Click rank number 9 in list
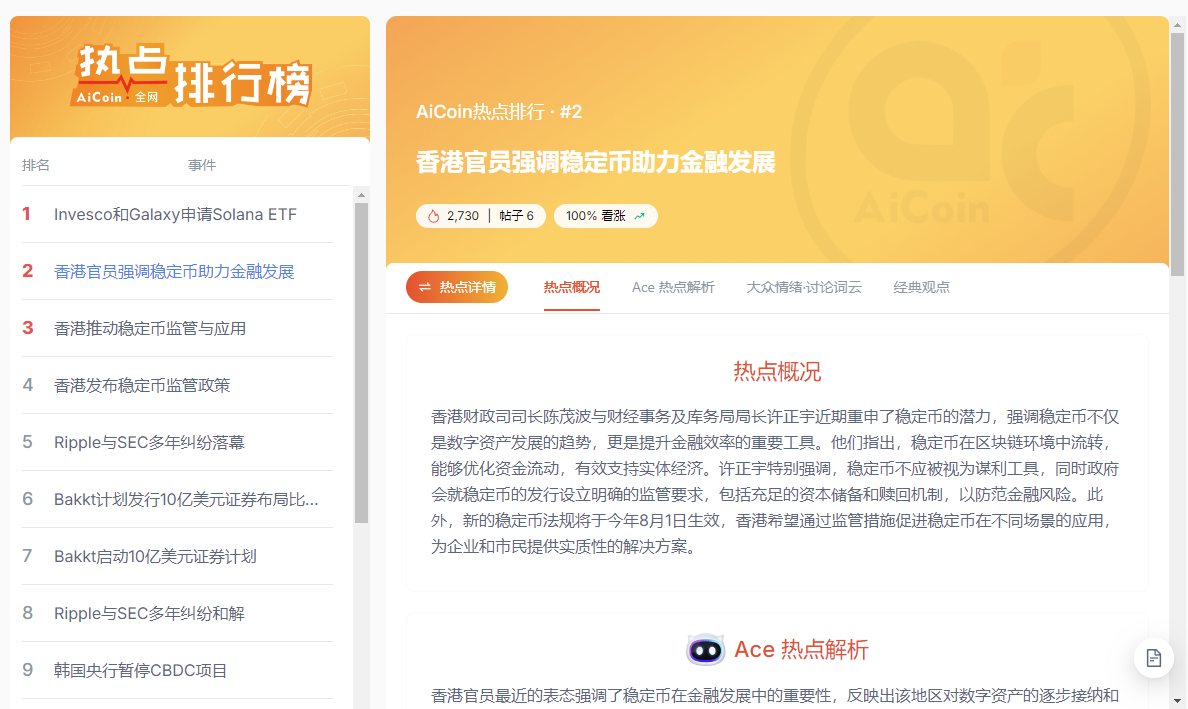1188x709 pixels. pyautogui.click(x=27, y=670)
